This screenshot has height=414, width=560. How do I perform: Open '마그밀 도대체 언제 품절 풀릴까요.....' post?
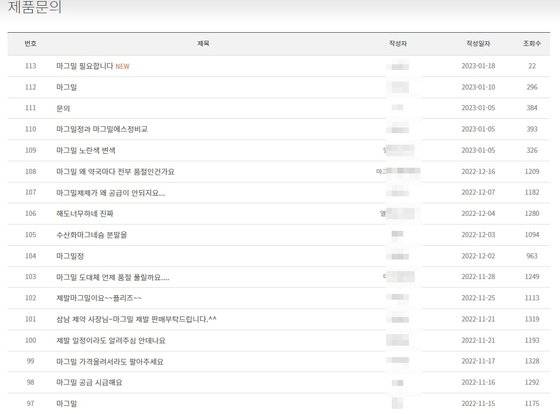(x=113, y=277)
